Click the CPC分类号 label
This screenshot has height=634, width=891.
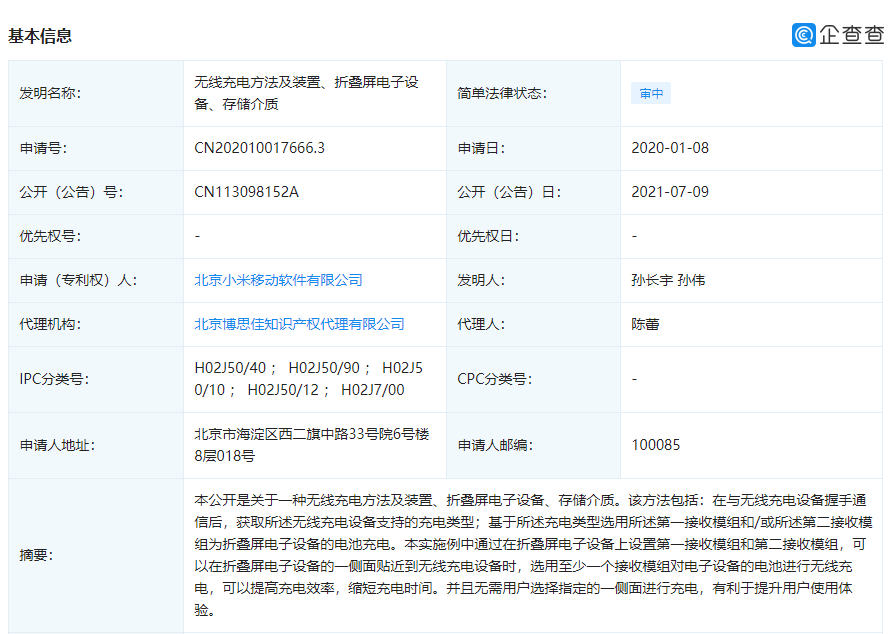point(494,379)
